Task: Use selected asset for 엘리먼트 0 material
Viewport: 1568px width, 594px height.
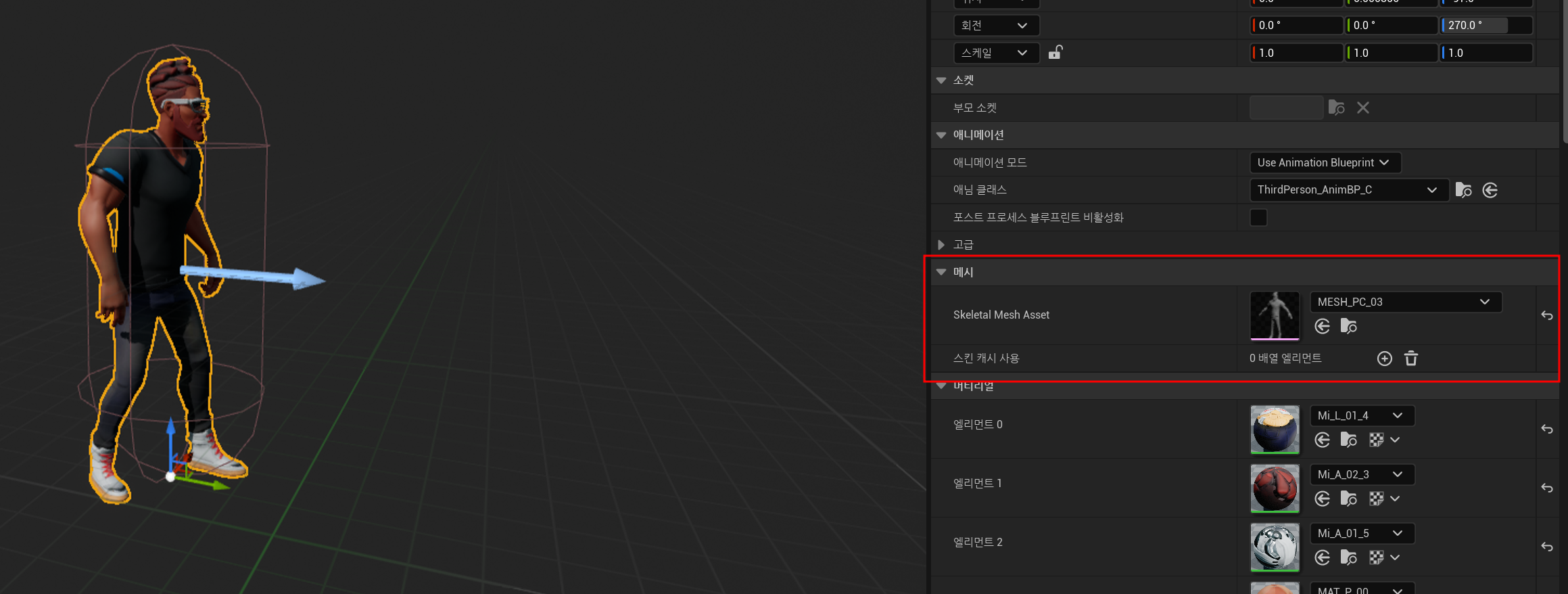Action: 1323,440
